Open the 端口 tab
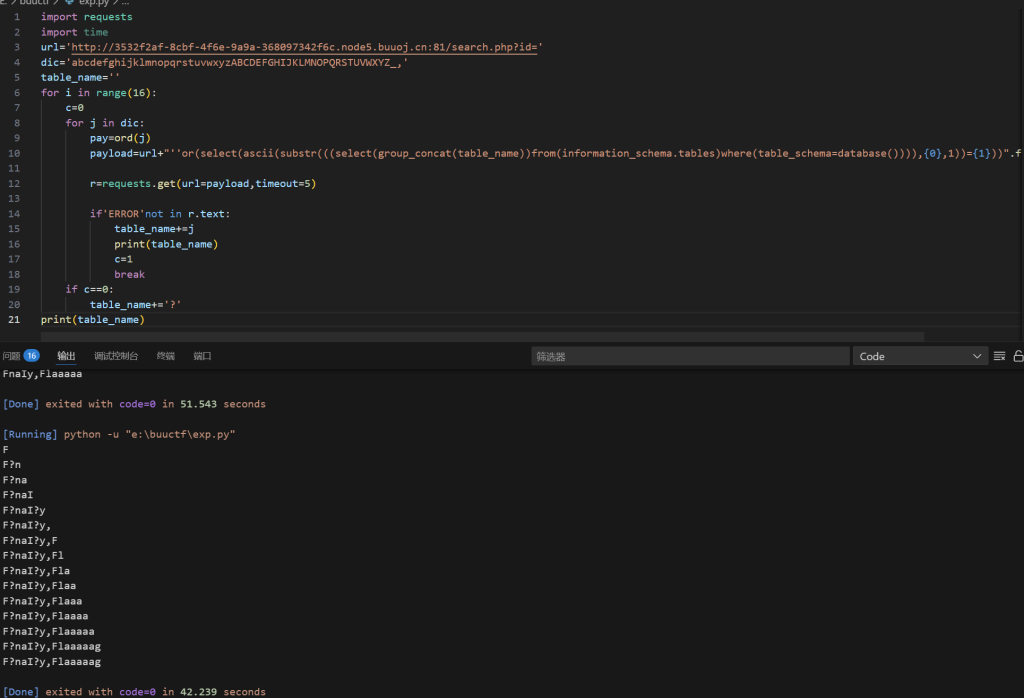 pos(202,356)
